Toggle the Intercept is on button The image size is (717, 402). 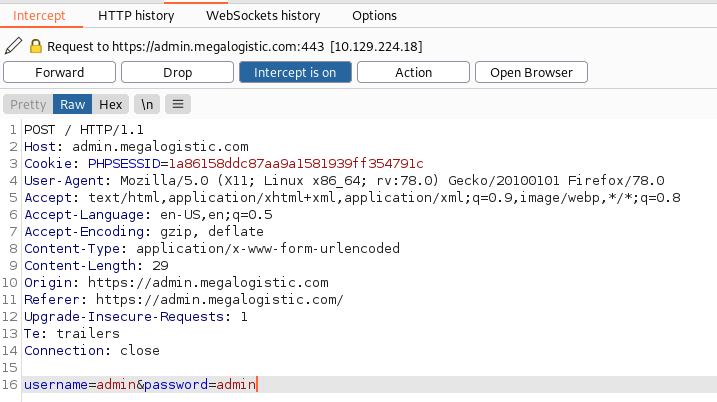295,72
